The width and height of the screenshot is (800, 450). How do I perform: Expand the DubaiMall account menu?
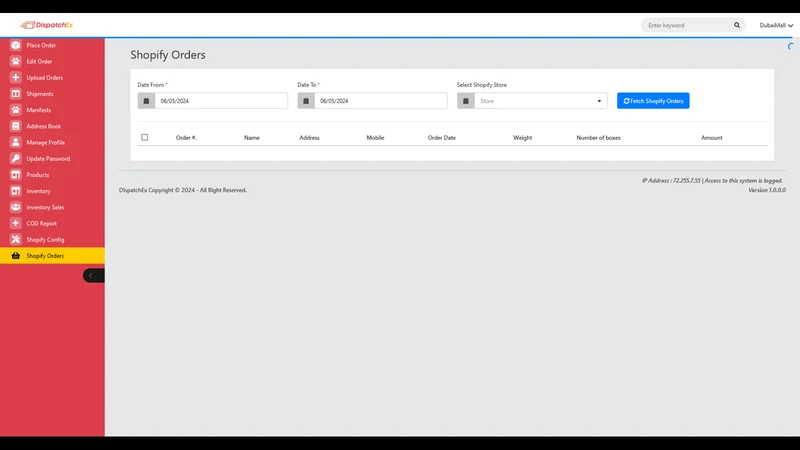pos(776,26)
